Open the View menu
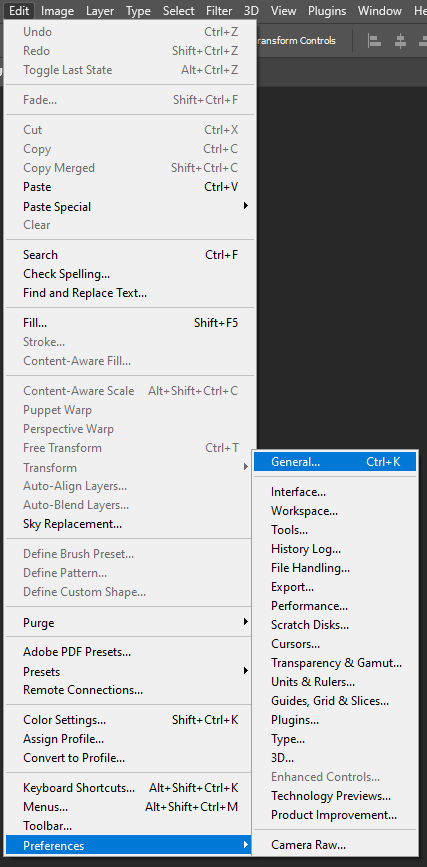 pyautogui.click(x=283, y=11)
